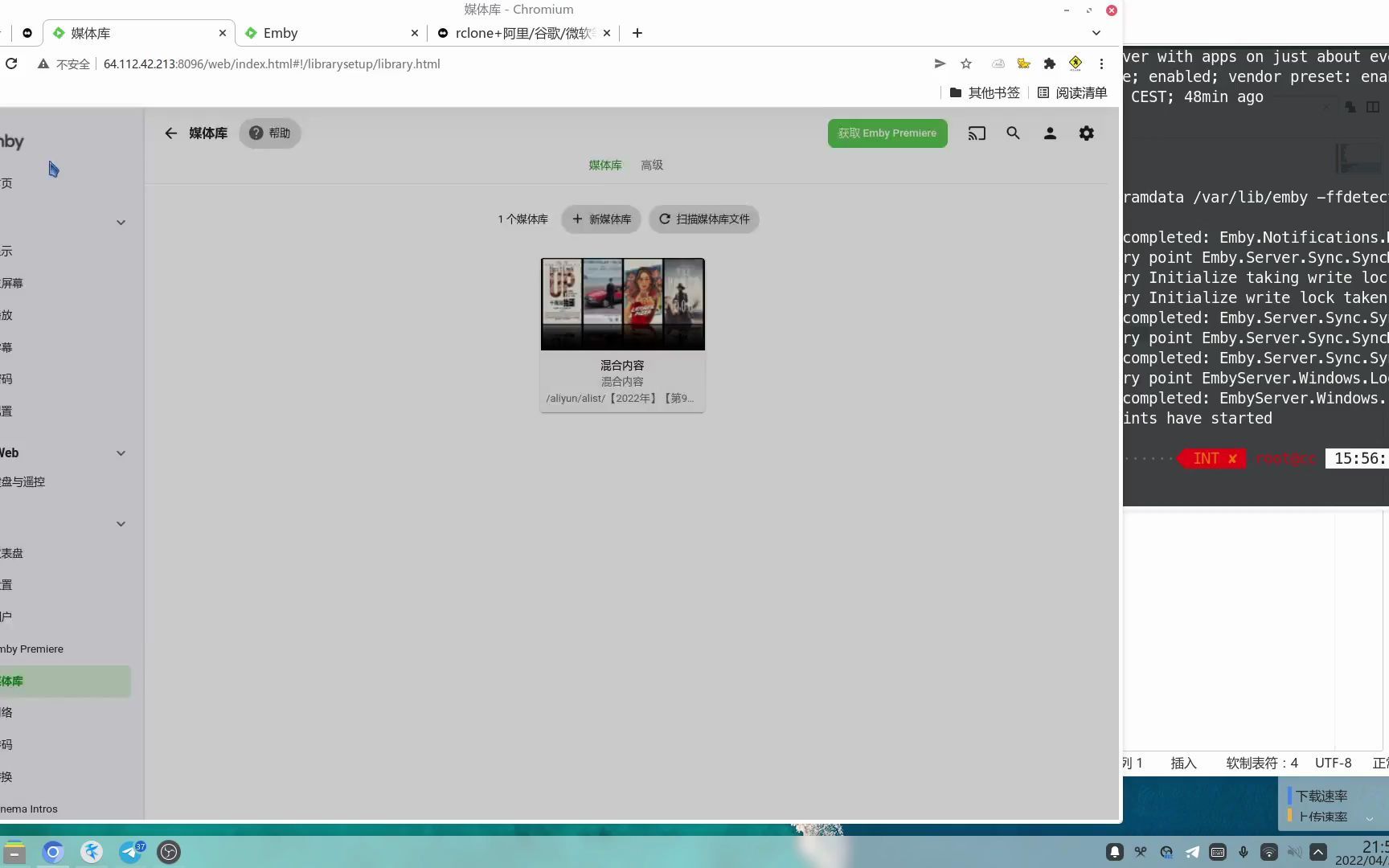1389x868 pixels.
Task: Switch to the Emby browser tab
Action: click(330, 33)
